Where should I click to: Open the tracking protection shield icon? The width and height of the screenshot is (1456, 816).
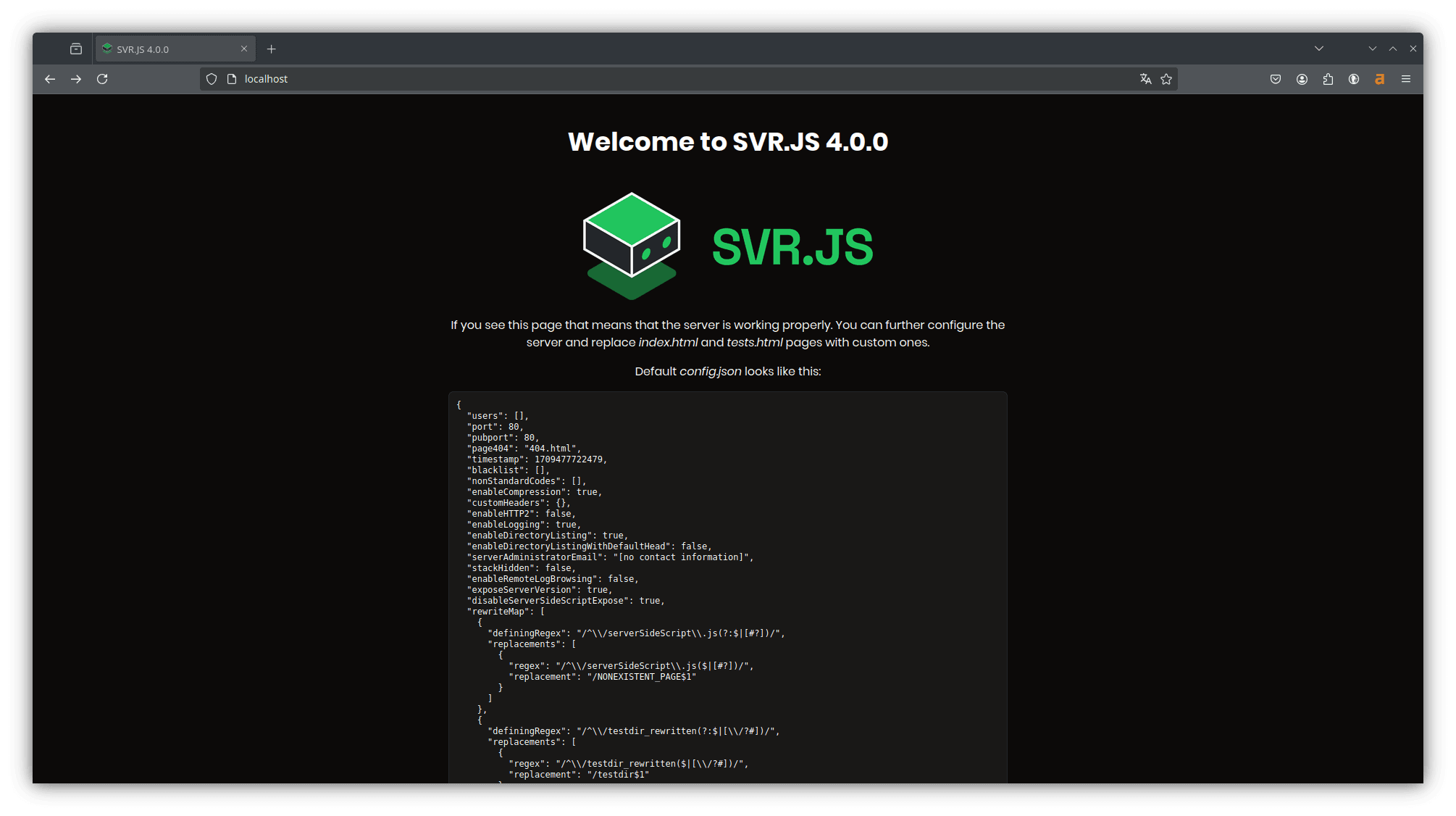[x=212, y=79]
